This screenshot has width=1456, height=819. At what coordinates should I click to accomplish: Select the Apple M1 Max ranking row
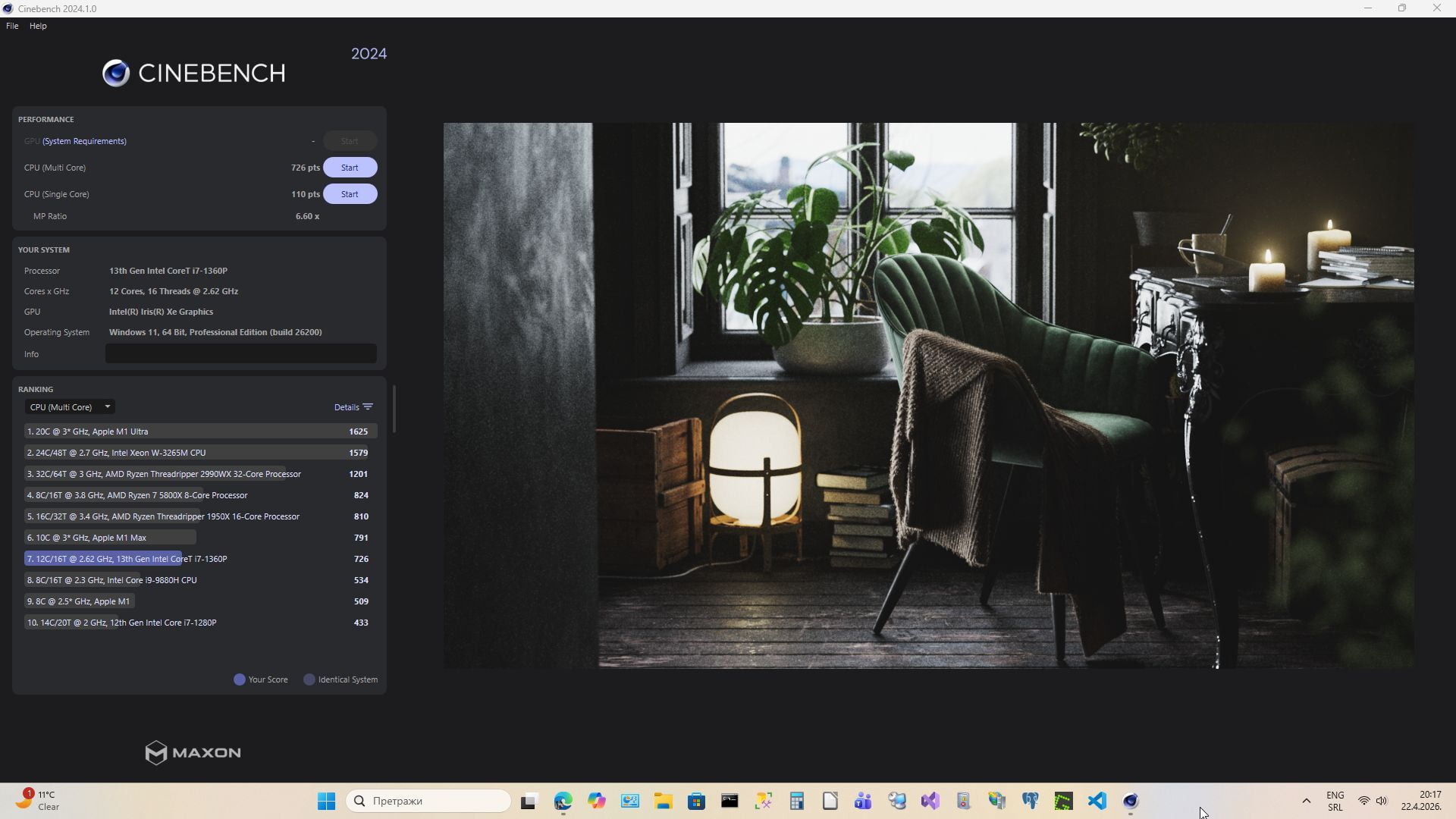(x=200, y=538)
